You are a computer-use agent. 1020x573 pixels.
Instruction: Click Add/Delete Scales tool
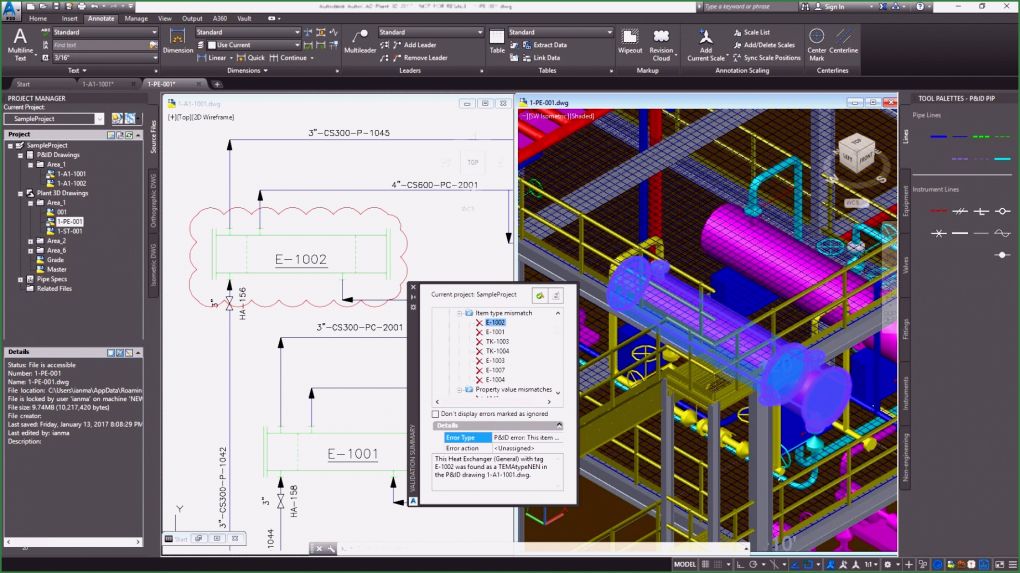[764, 45]
